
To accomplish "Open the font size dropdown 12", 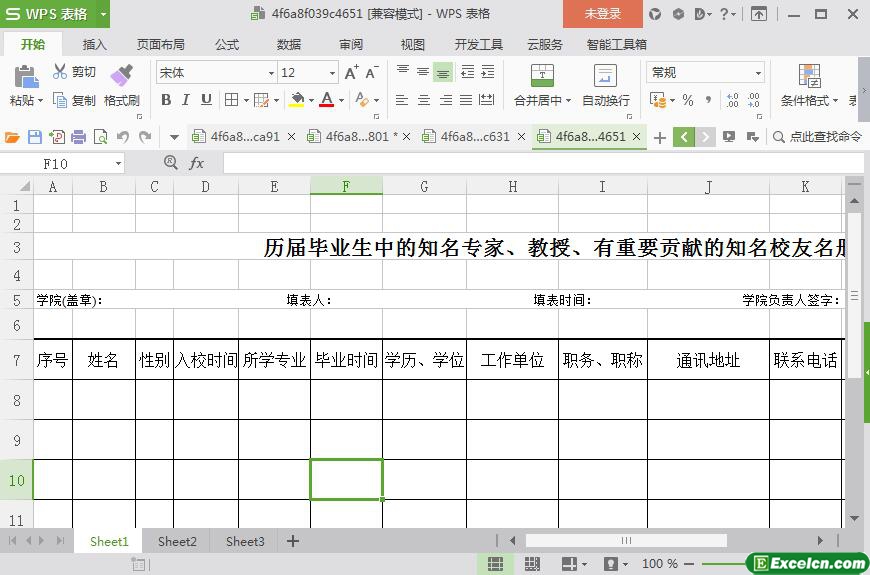I will tap(332, 73).
